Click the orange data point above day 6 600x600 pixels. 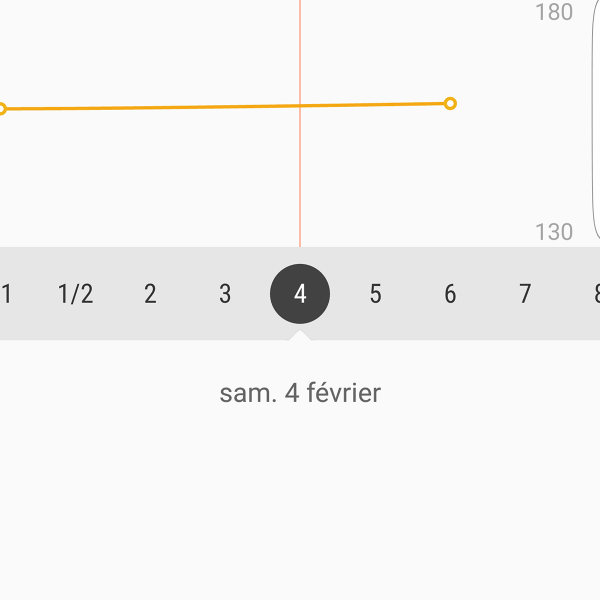click(450, 103)
